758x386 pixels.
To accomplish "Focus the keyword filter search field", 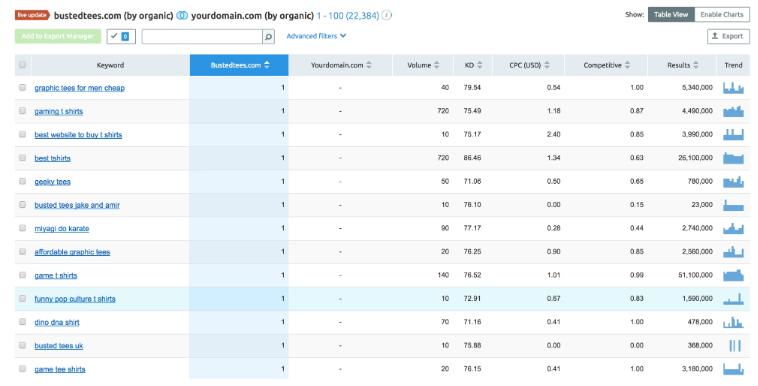I will [x=202, y=36].
